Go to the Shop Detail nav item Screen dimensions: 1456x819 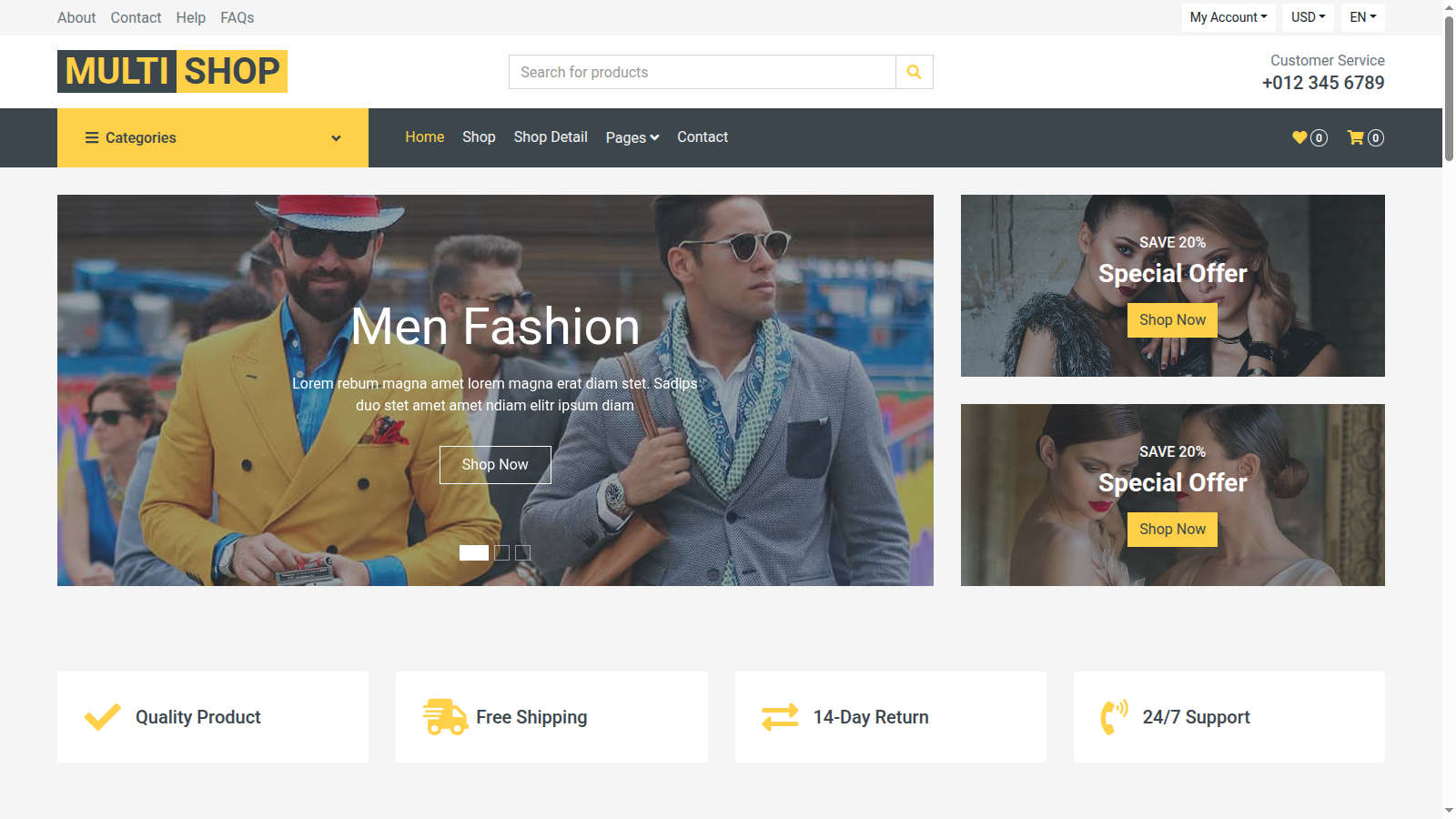point(551,136)
